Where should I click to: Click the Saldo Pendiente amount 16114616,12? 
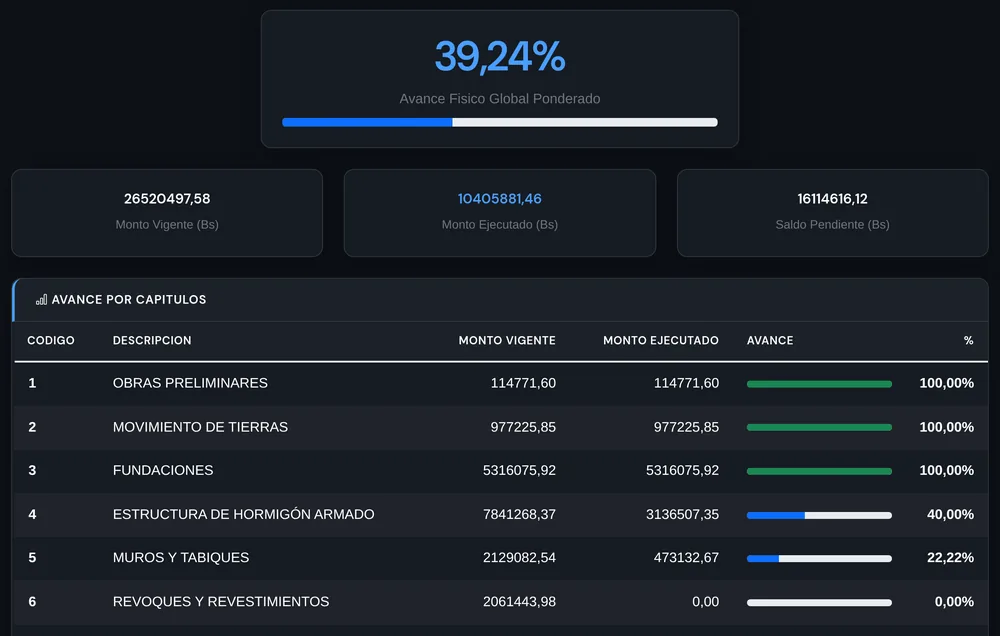coord(832,199)
